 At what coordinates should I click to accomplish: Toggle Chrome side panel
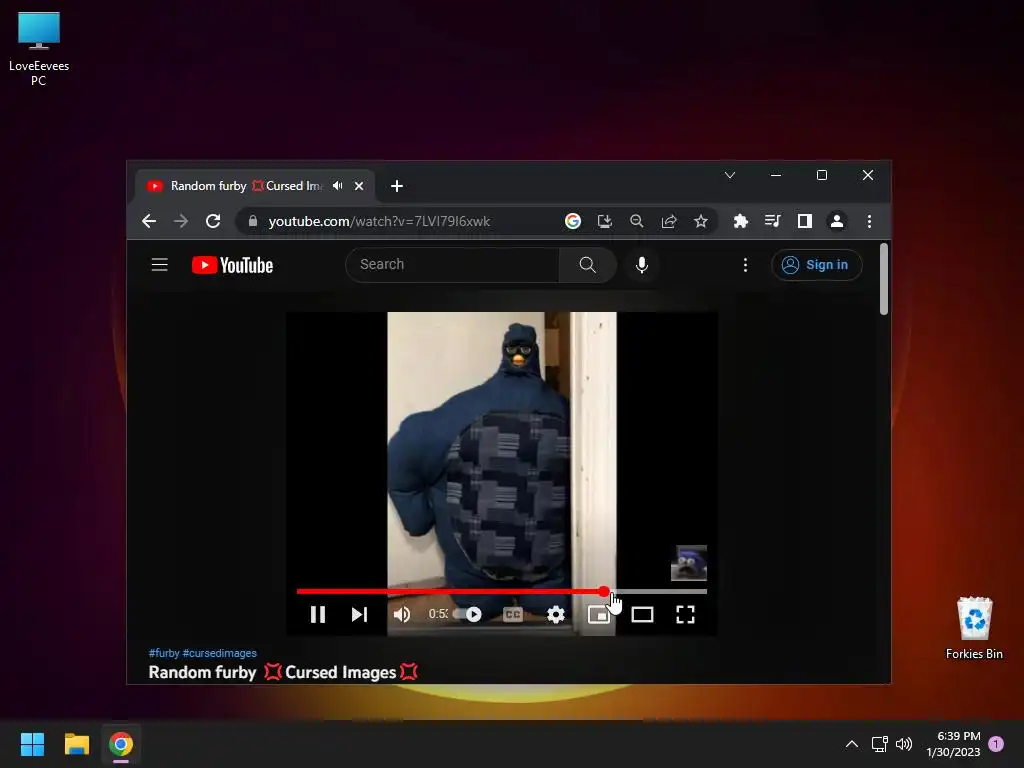point(805,221)
